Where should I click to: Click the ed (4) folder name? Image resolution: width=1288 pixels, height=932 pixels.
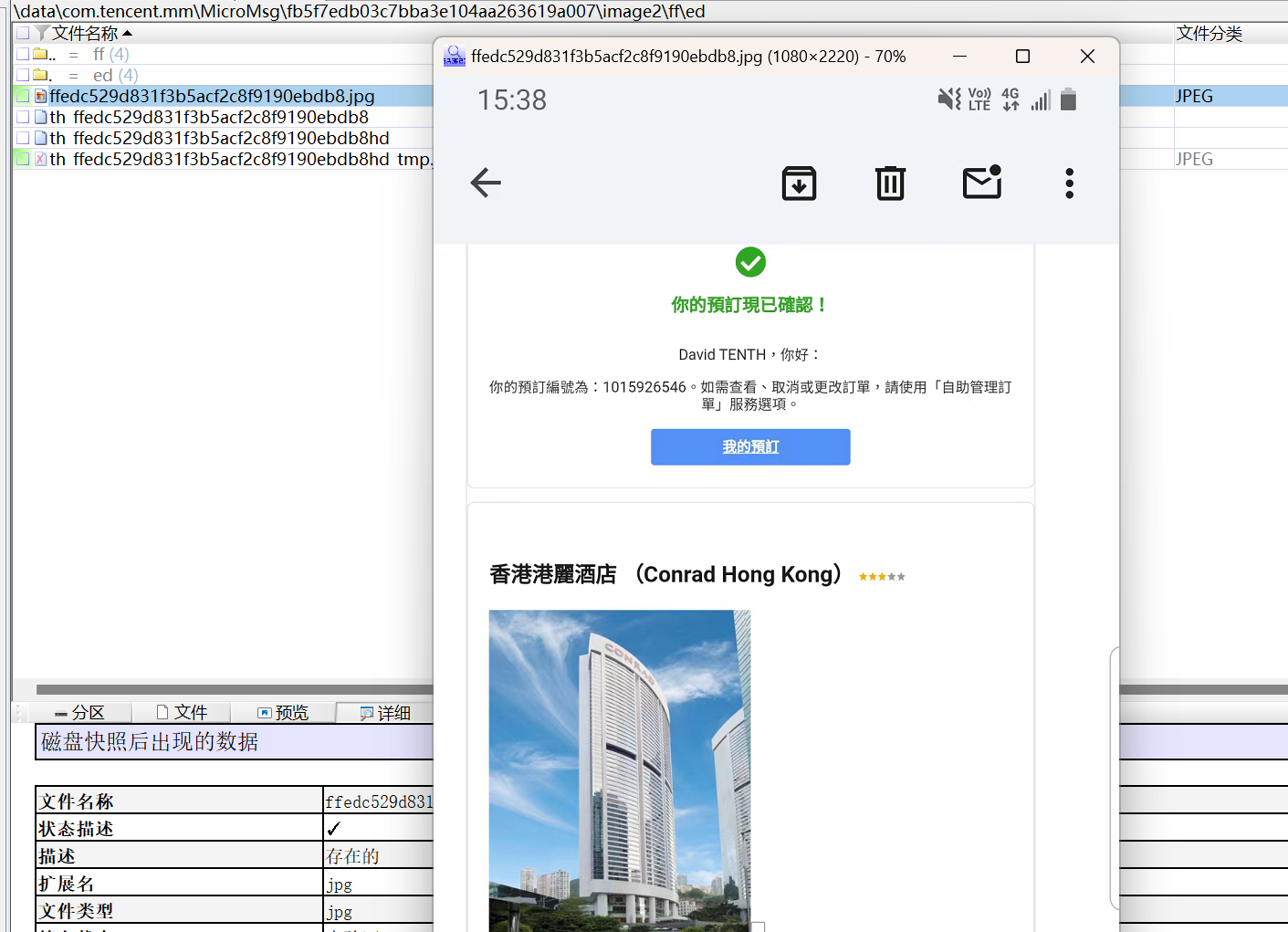point(115,75)
